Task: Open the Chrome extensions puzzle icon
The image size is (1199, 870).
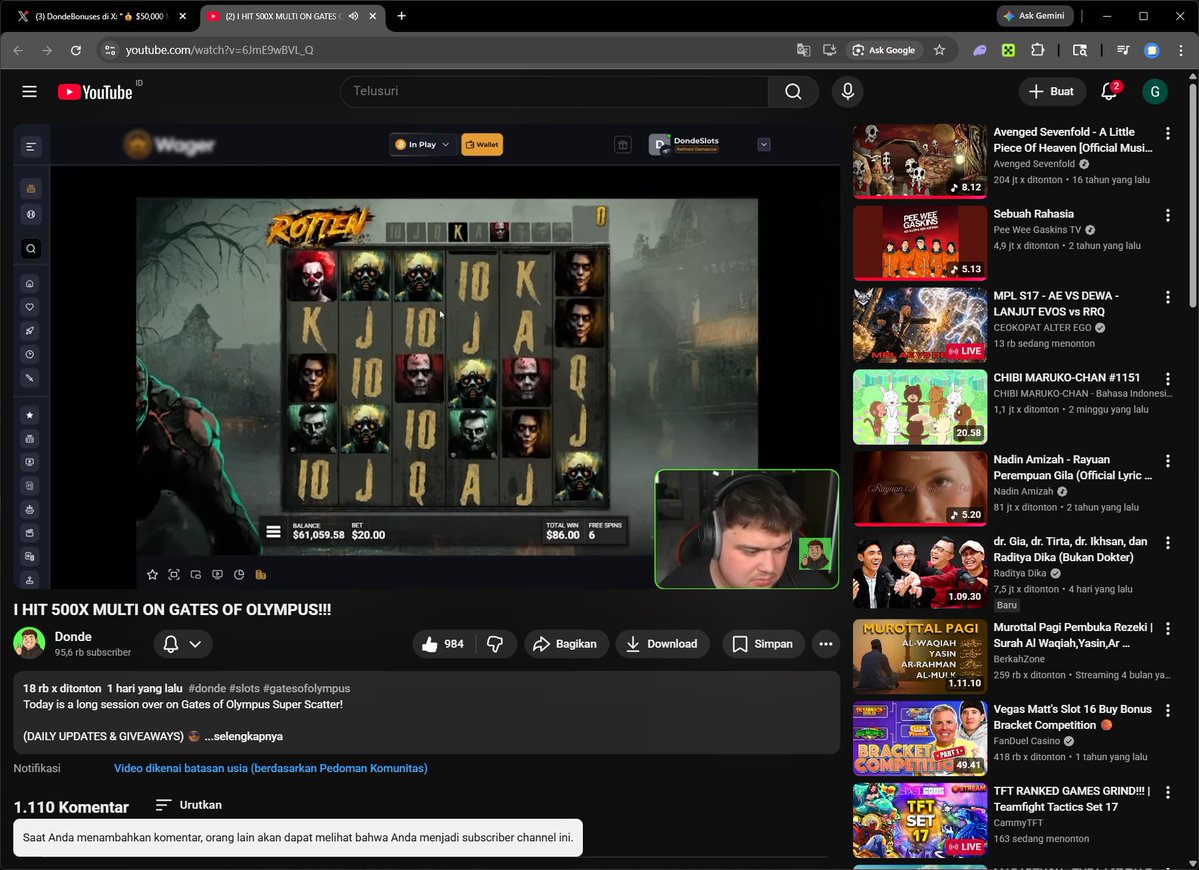Action: point(1037,50)
